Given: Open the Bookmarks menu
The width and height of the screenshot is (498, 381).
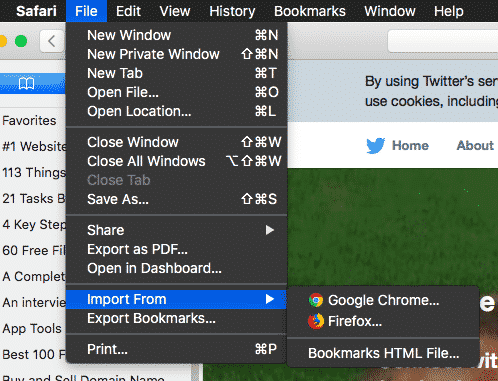Looking at the screenshot, I should pos(310,11).
